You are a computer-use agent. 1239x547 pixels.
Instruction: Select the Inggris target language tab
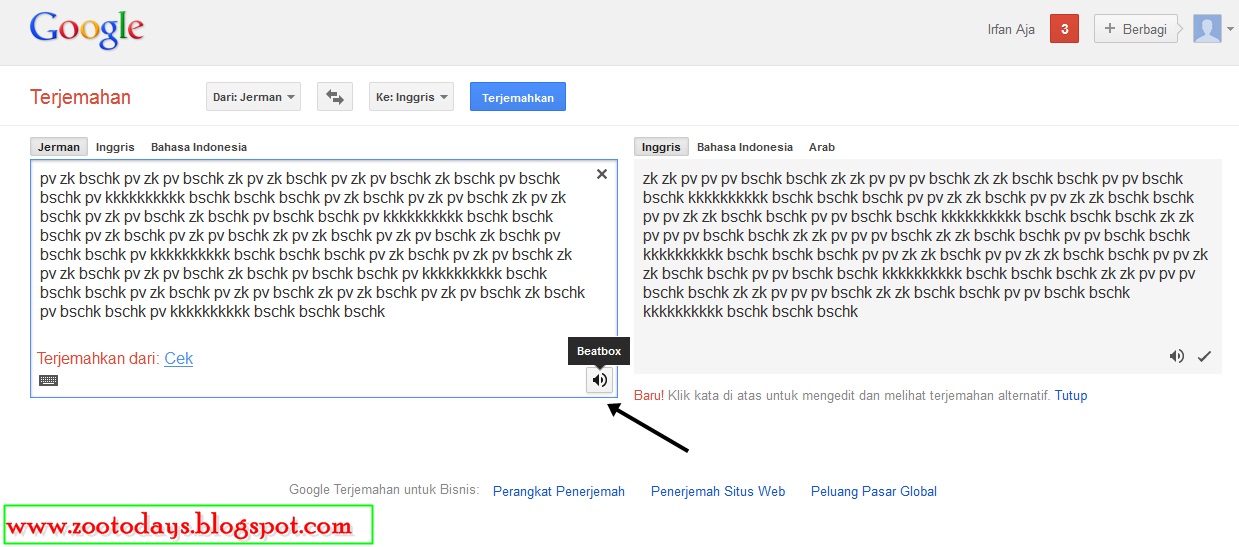coord(661,147)
